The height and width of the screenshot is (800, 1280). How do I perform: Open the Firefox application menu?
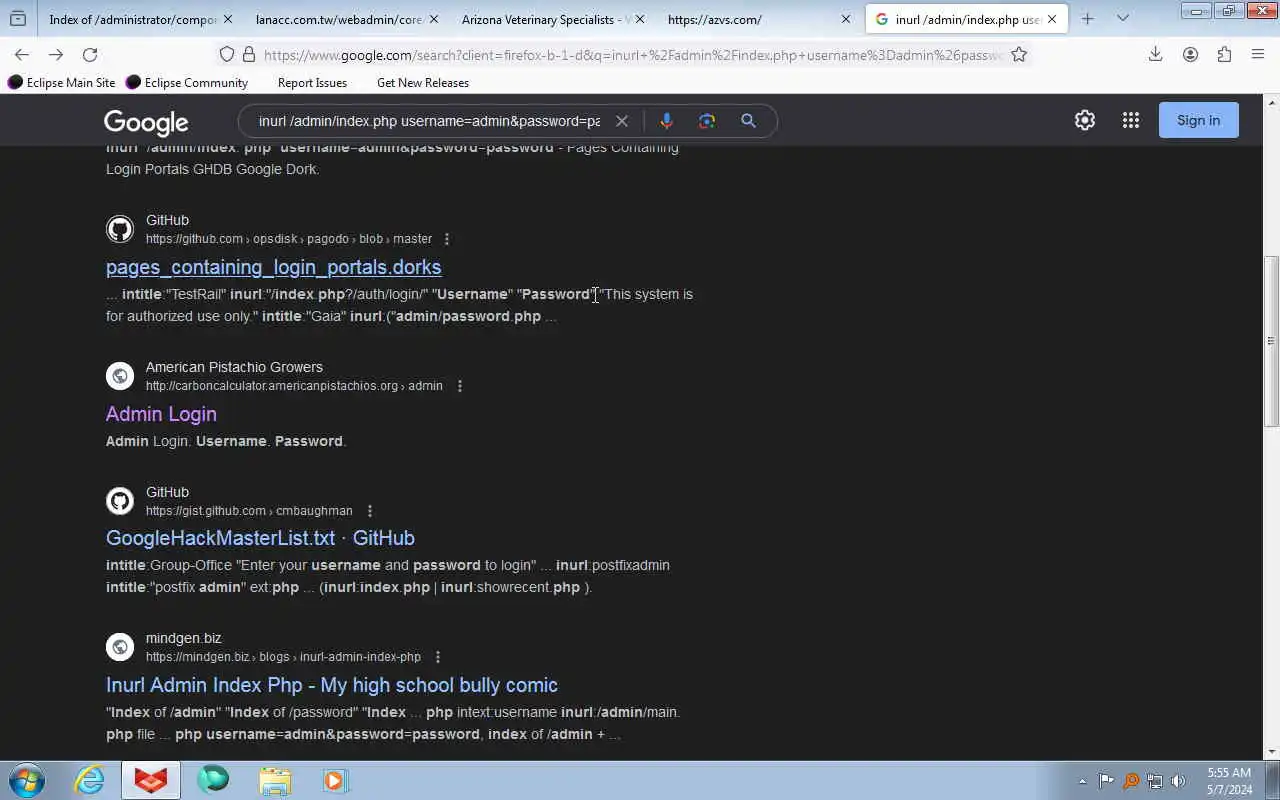coord(1258,55)
